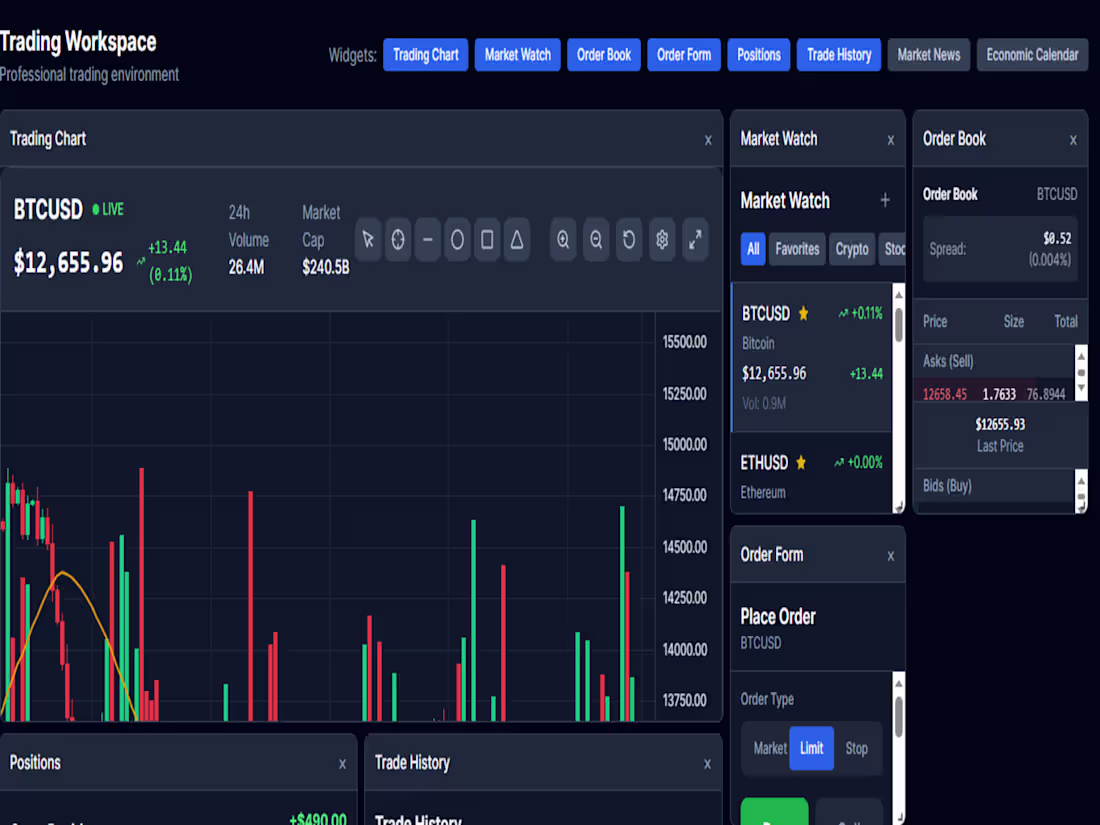Toggle the BTCUSD favorite star
The width and height of the screenshot is (1100, 825).
pyautogui.click(x=804, y=313)
